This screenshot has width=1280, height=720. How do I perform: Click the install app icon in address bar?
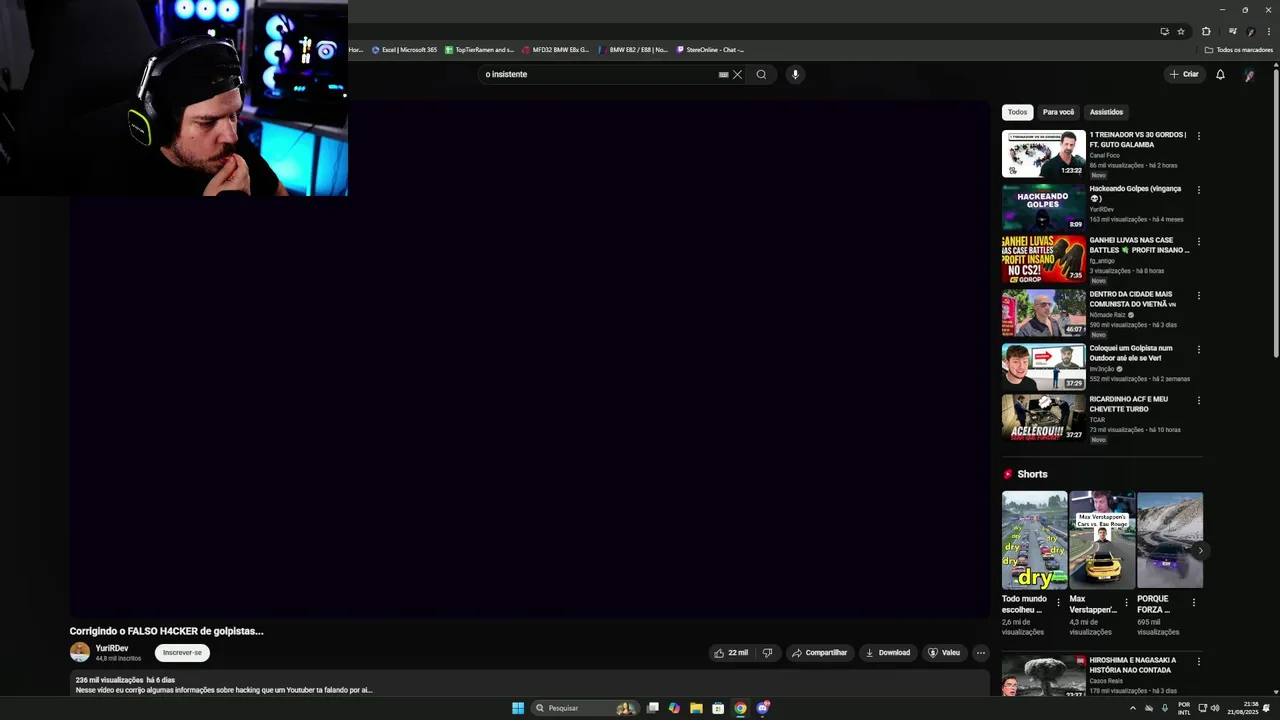pyautogui.click(x=1164, y=31)
